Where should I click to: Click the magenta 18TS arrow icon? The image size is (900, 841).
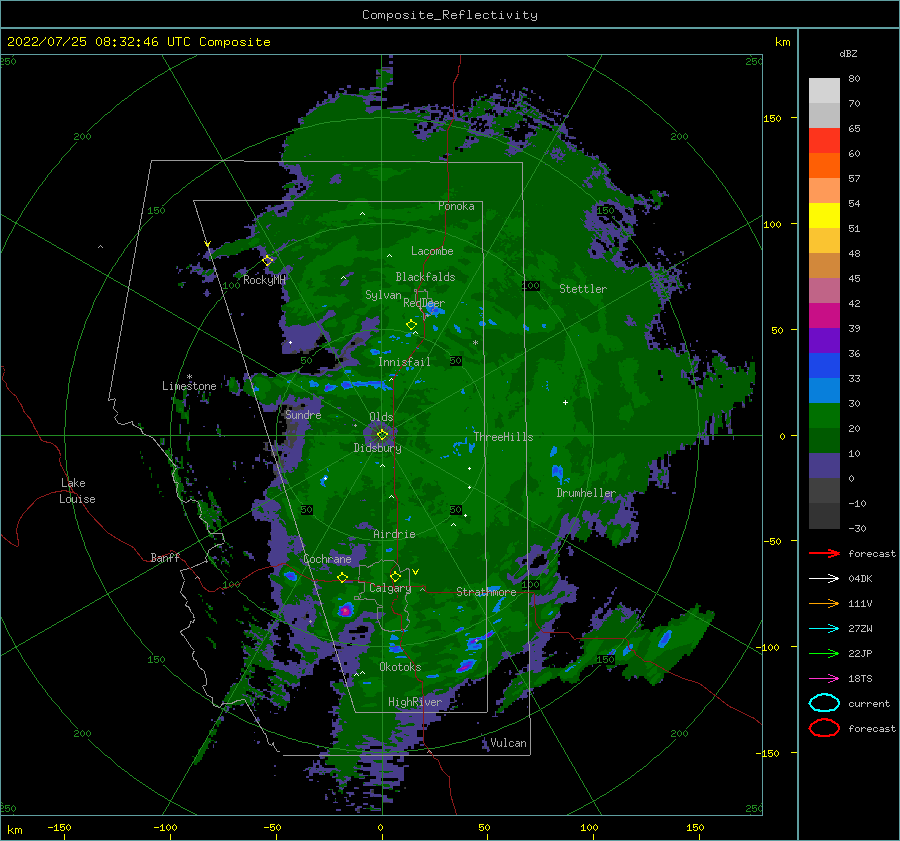click(x=824, y=679)
